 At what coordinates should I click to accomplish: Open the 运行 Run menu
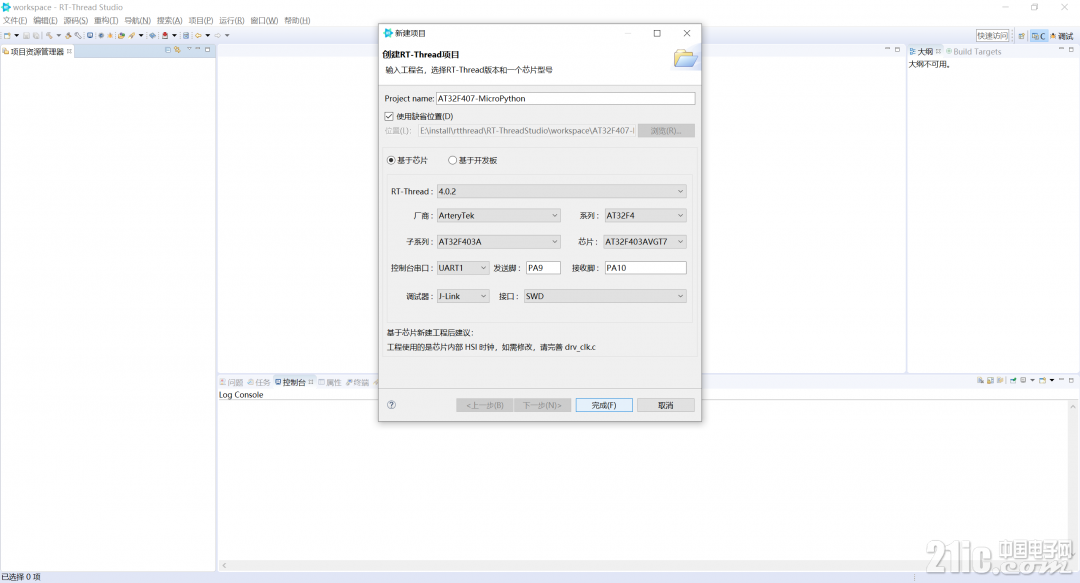click(231, 21)
